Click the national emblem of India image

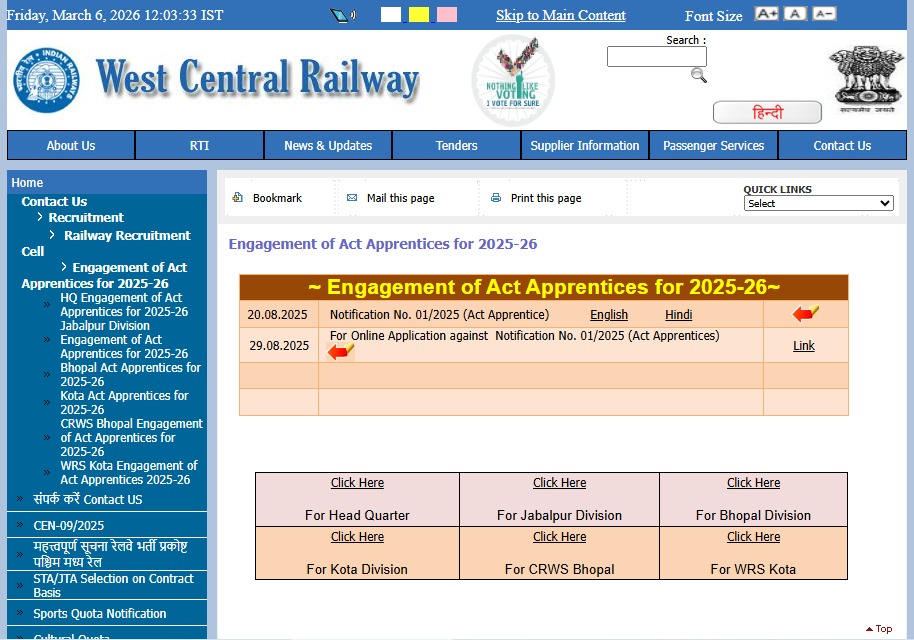[x=866, y=80]
